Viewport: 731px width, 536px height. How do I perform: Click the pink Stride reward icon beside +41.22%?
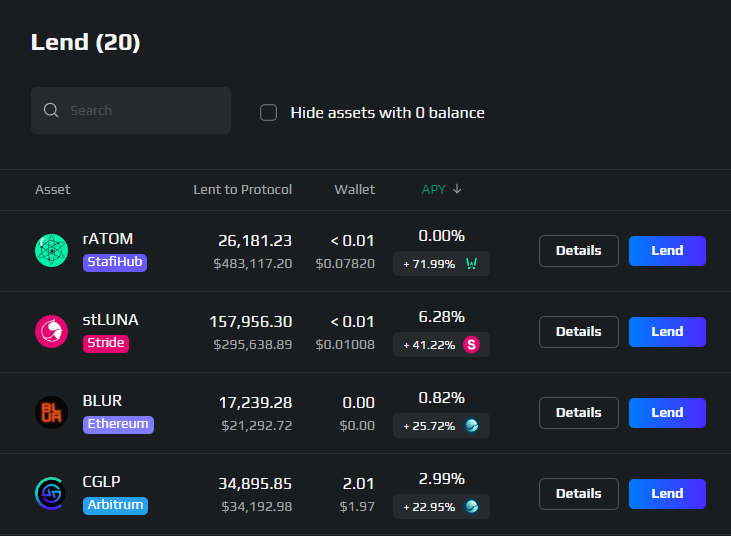[x=471, y=345]
